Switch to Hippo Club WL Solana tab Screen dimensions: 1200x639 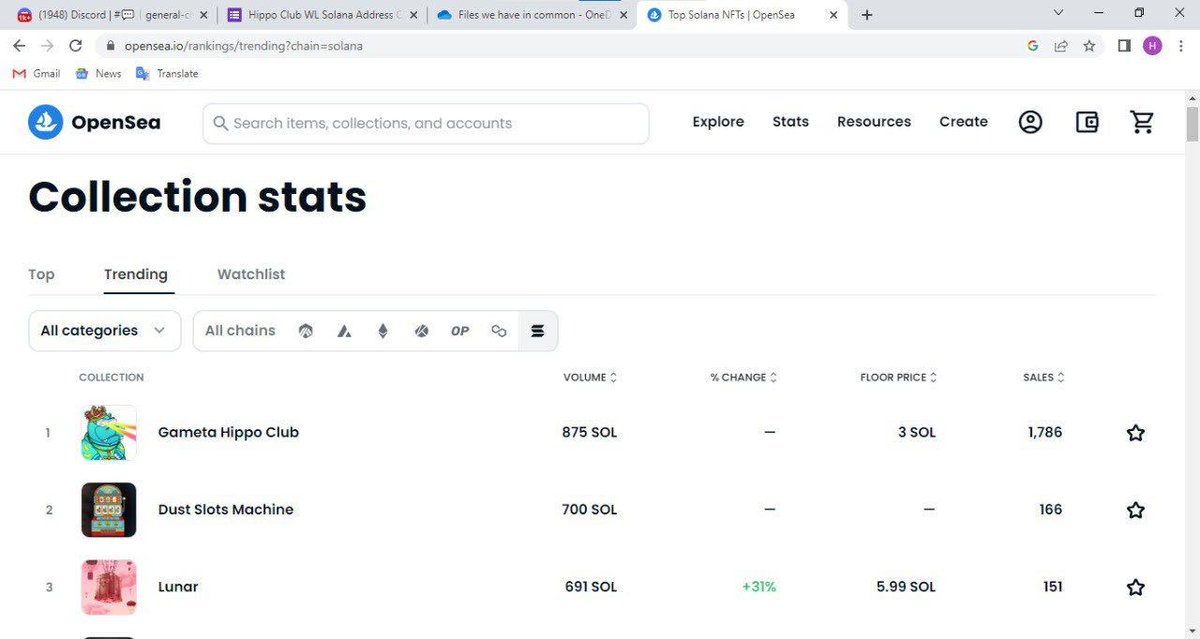click(322, 15)
